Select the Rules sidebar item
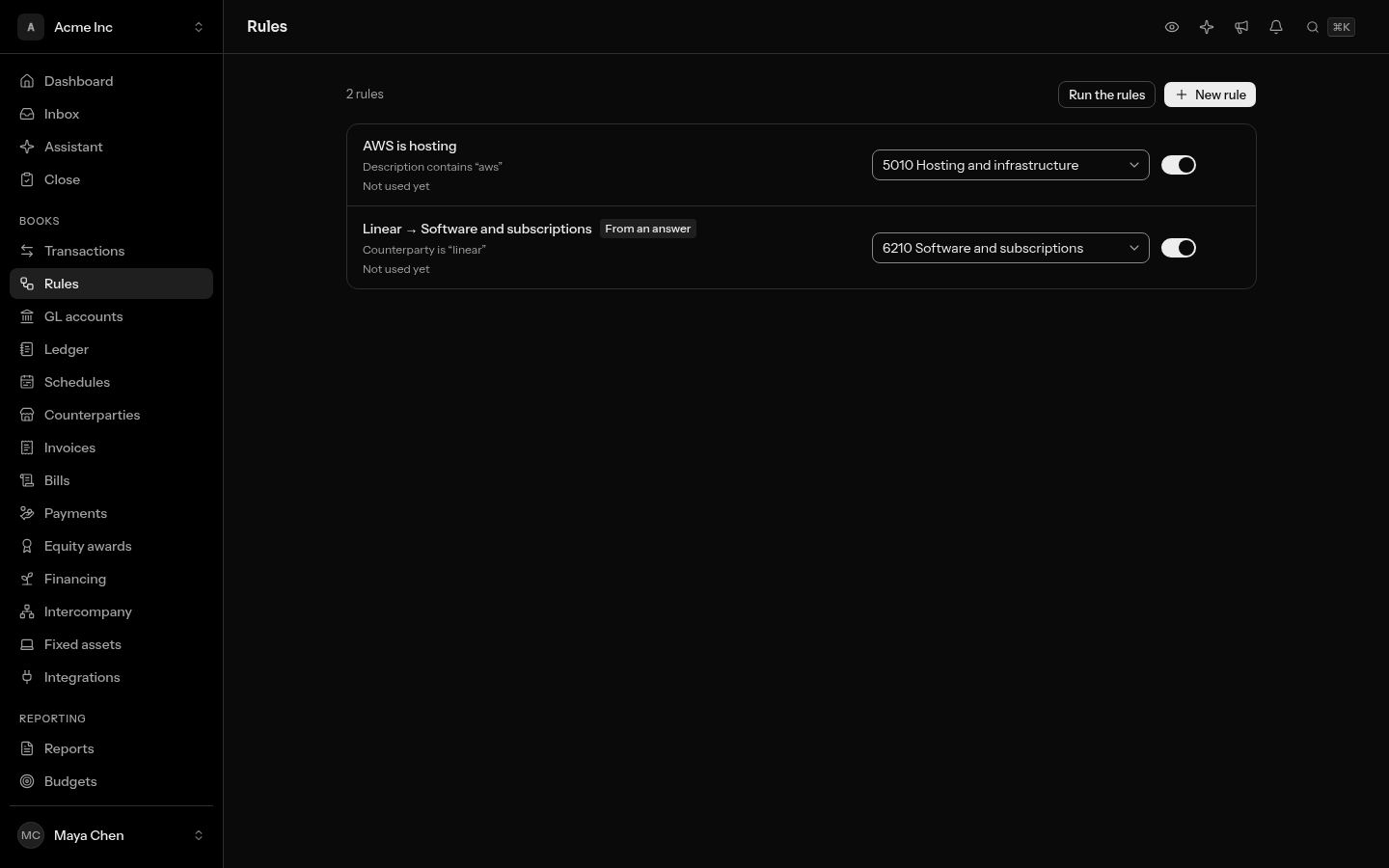 (x=111, y=284)
